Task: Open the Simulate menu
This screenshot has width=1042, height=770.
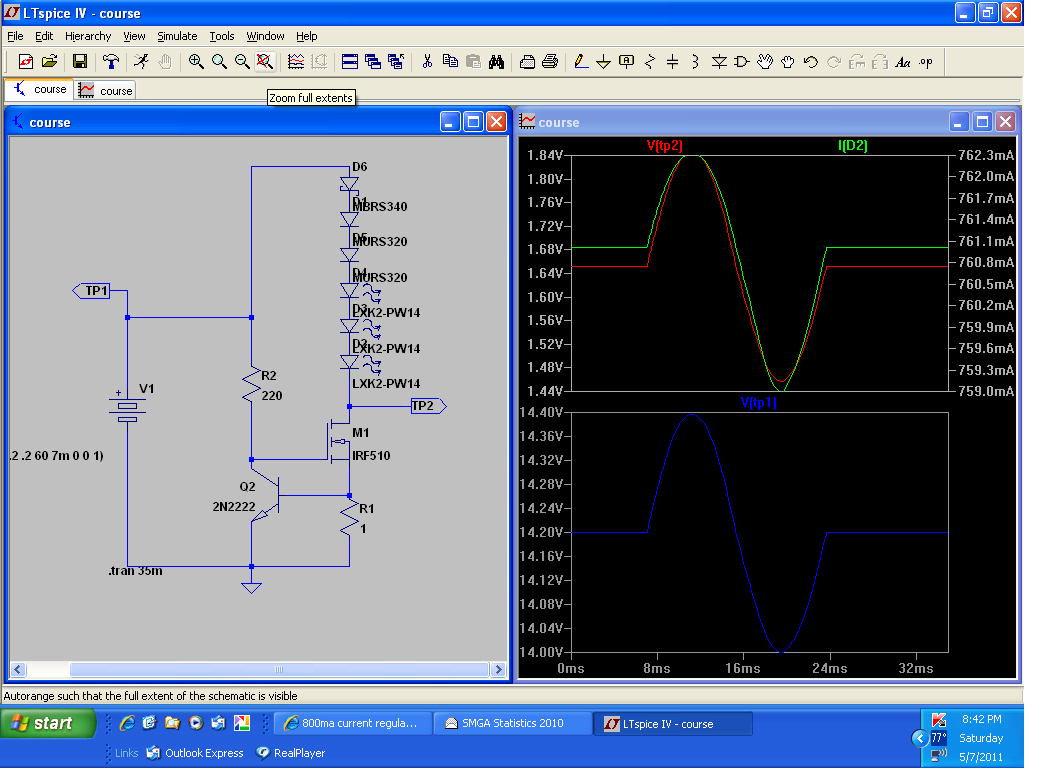Action: [x=177, y=36]
